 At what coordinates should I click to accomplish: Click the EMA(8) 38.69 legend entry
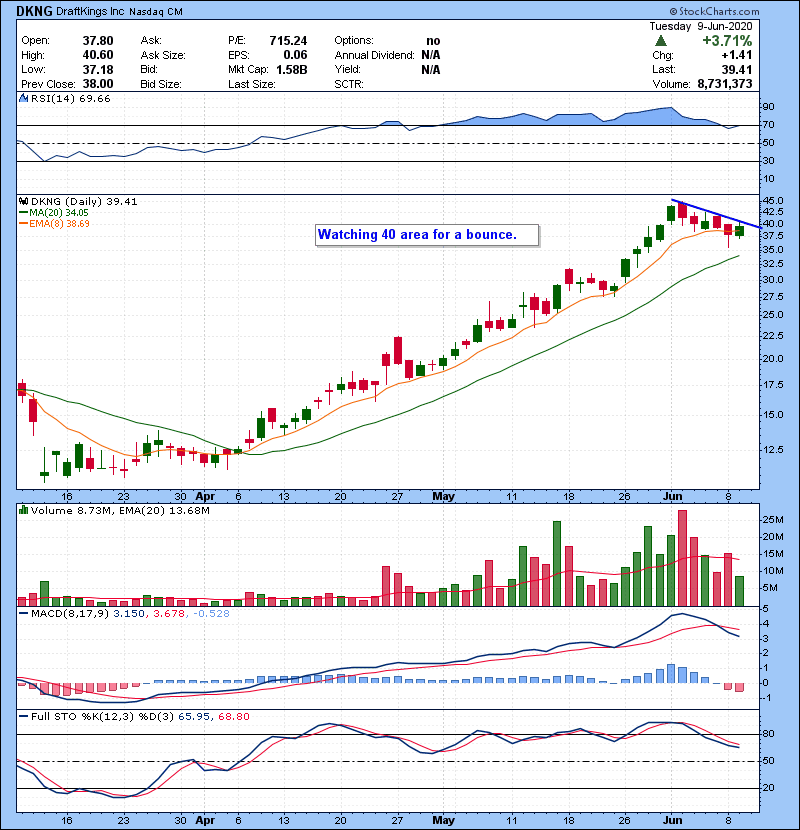pos(54,224)
